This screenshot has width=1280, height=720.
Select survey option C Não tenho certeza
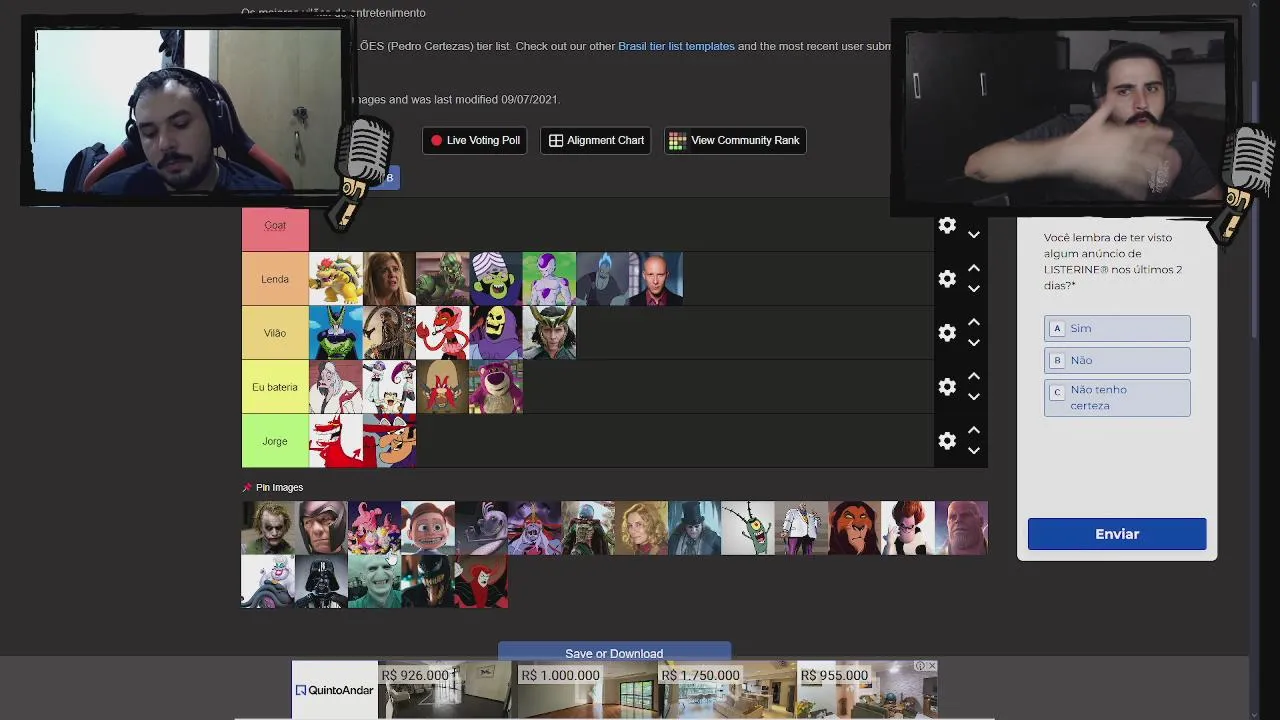coord(1117,397)
